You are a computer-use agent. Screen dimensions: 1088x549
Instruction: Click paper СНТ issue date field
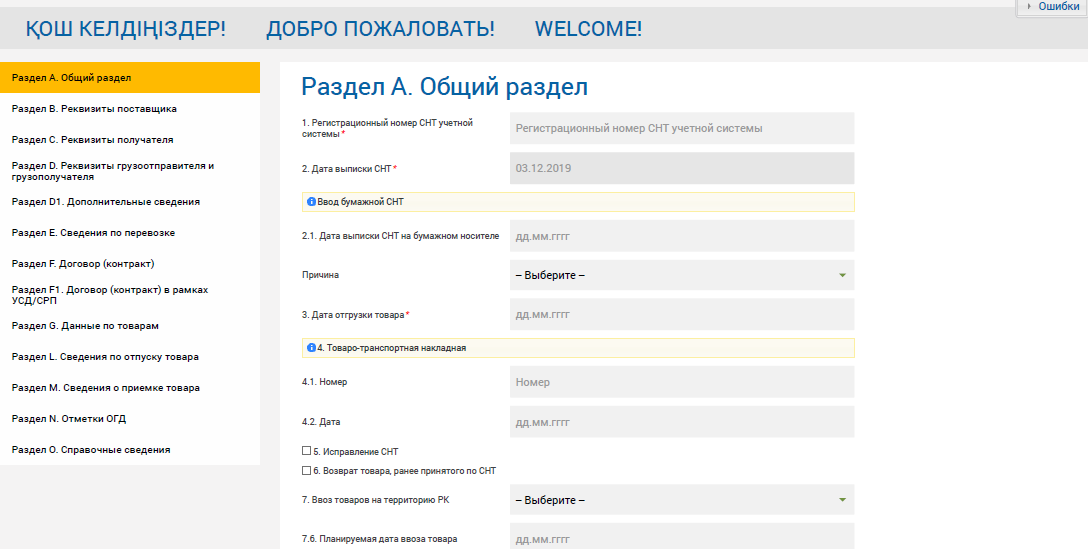tap(682, 237)
